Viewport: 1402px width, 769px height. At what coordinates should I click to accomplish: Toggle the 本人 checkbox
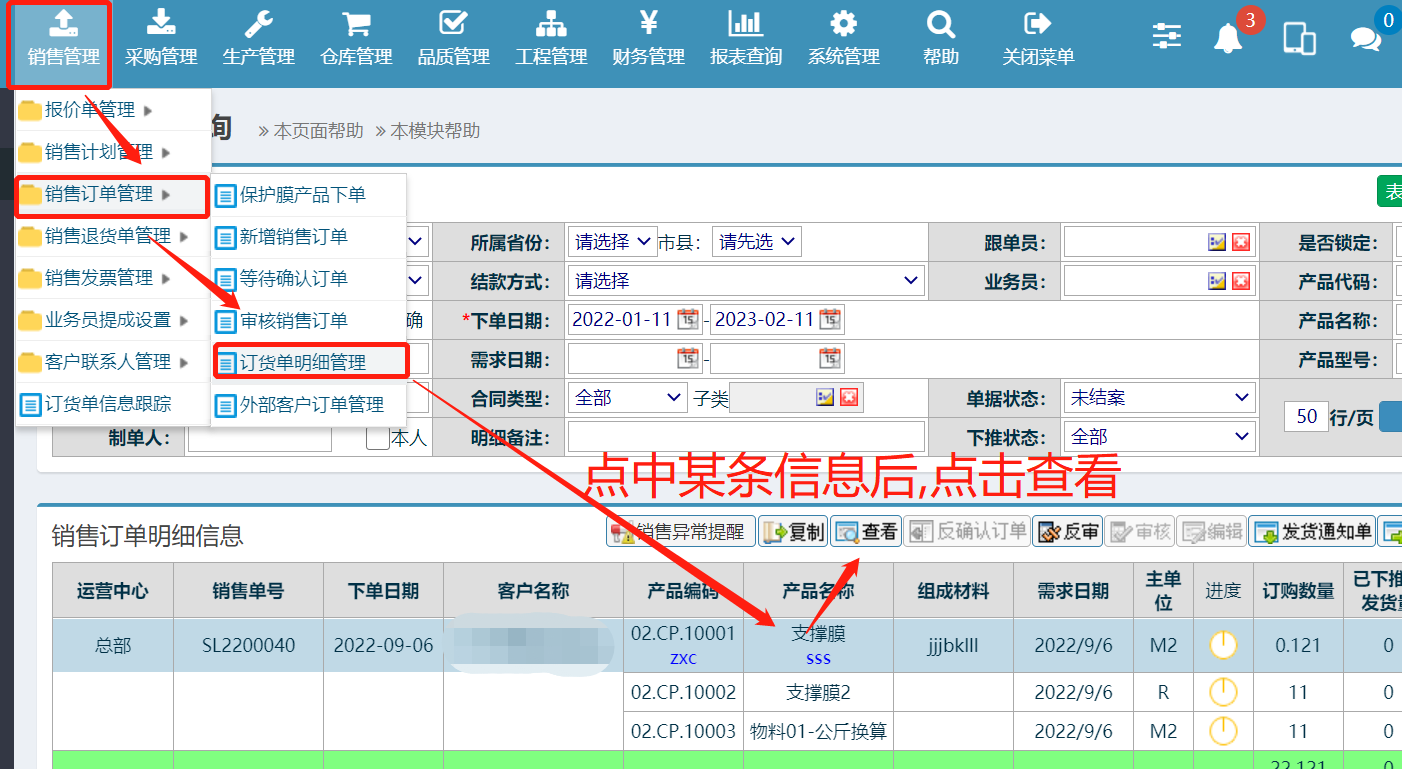377,438
